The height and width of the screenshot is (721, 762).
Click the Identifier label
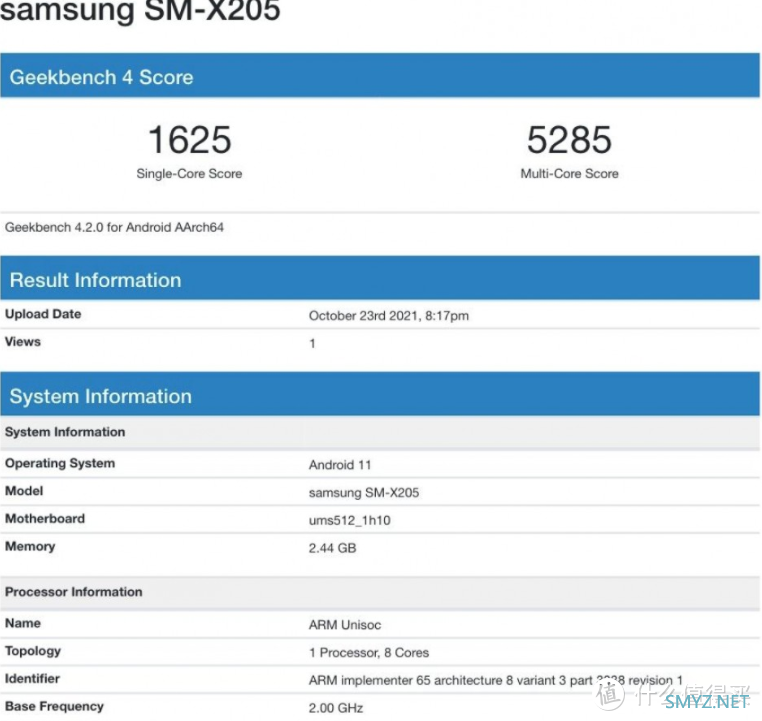(32, 678)
